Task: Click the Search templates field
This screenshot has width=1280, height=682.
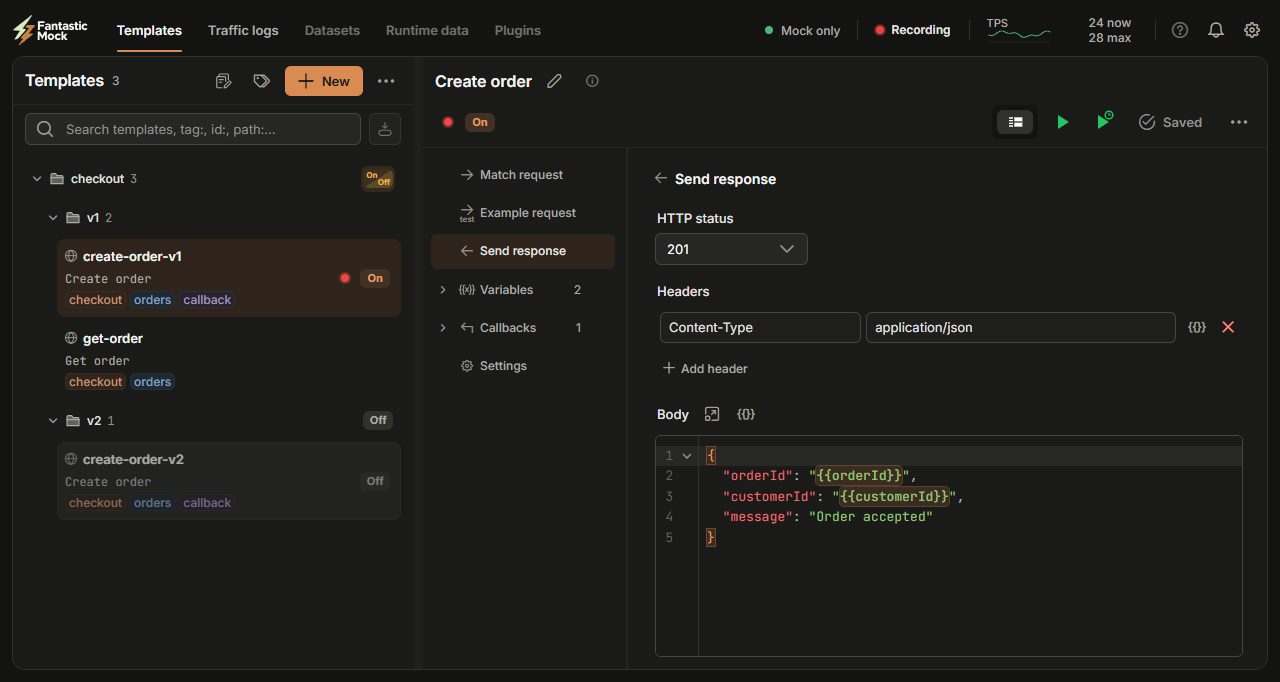Action: click(193, 129)
